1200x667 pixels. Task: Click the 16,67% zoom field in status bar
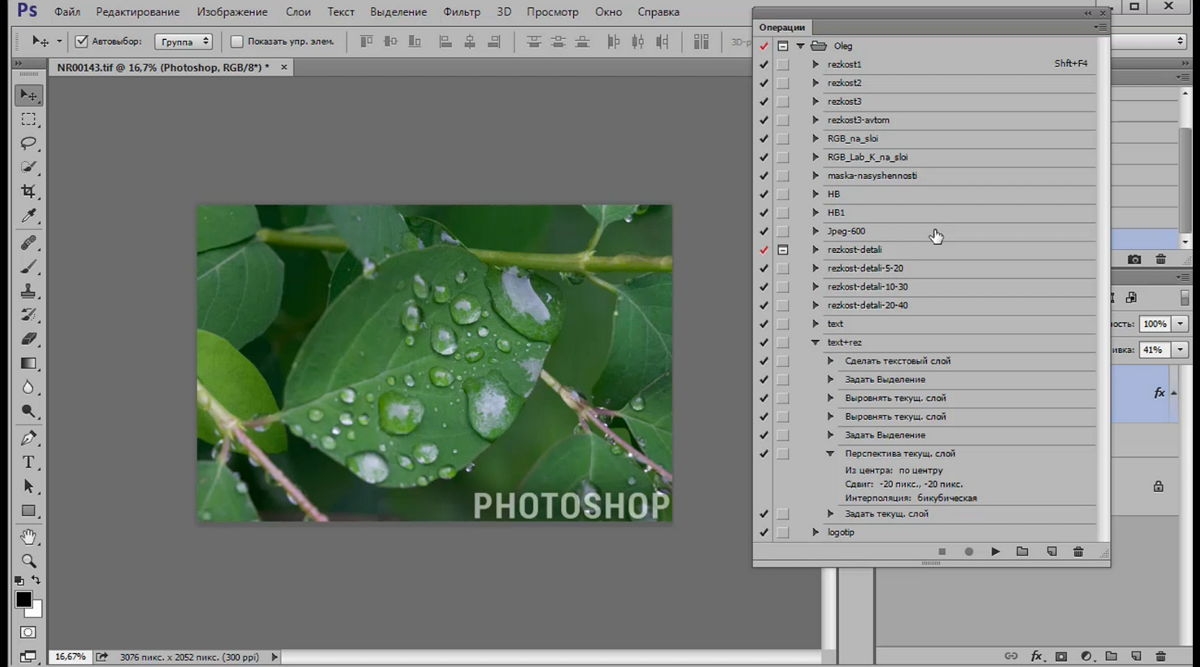point(70,657)
